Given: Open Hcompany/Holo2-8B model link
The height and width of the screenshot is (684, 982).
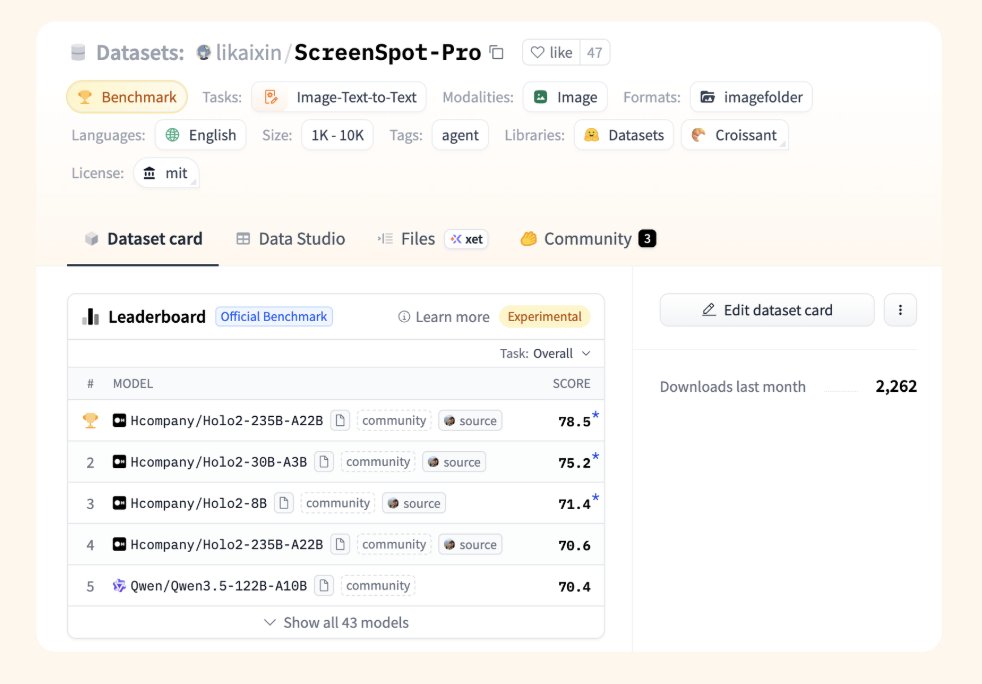Looking at the screenshot, I should [x=199, y=504].
